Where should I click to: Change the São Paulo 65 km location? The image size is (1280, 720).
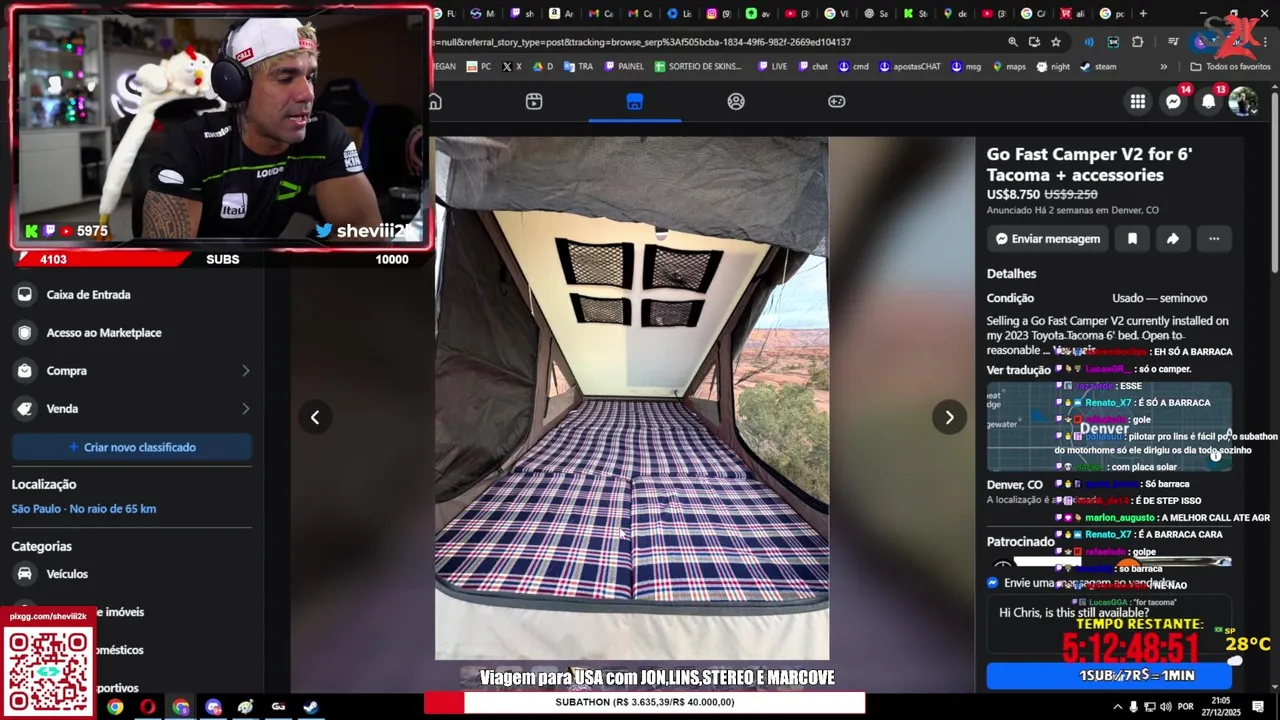pyautogui.click(x=84, y=509)
